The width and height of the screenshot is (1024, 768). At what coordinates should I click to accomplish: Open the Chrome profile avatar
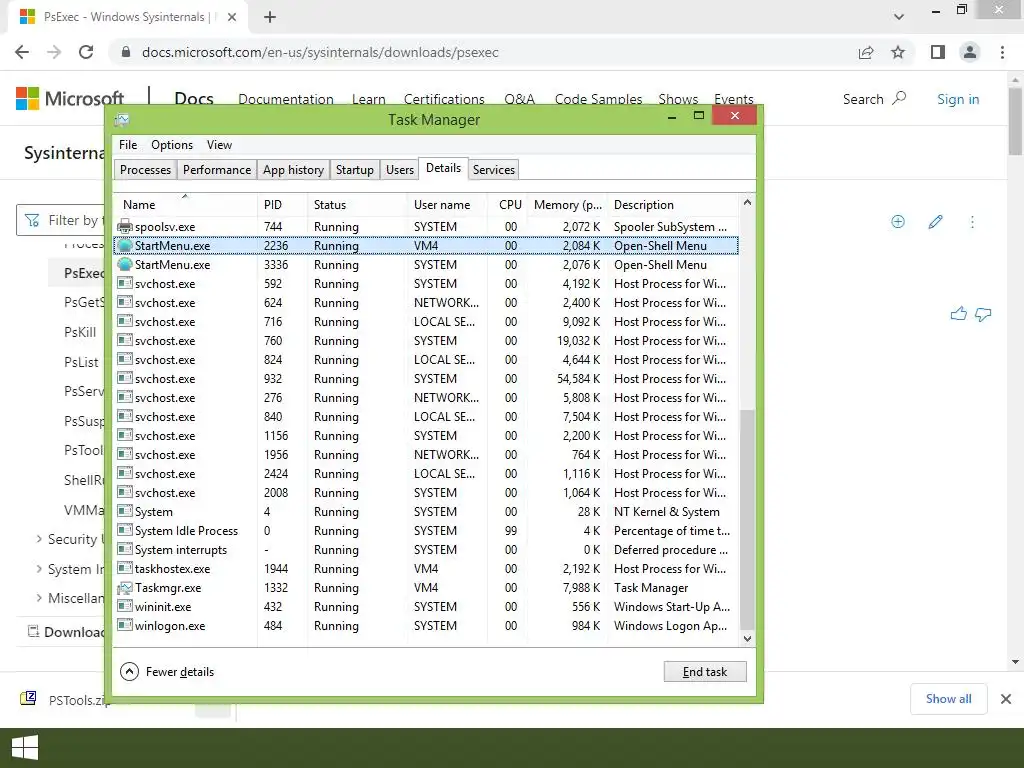pyautogui.click(x=970, y=52)
